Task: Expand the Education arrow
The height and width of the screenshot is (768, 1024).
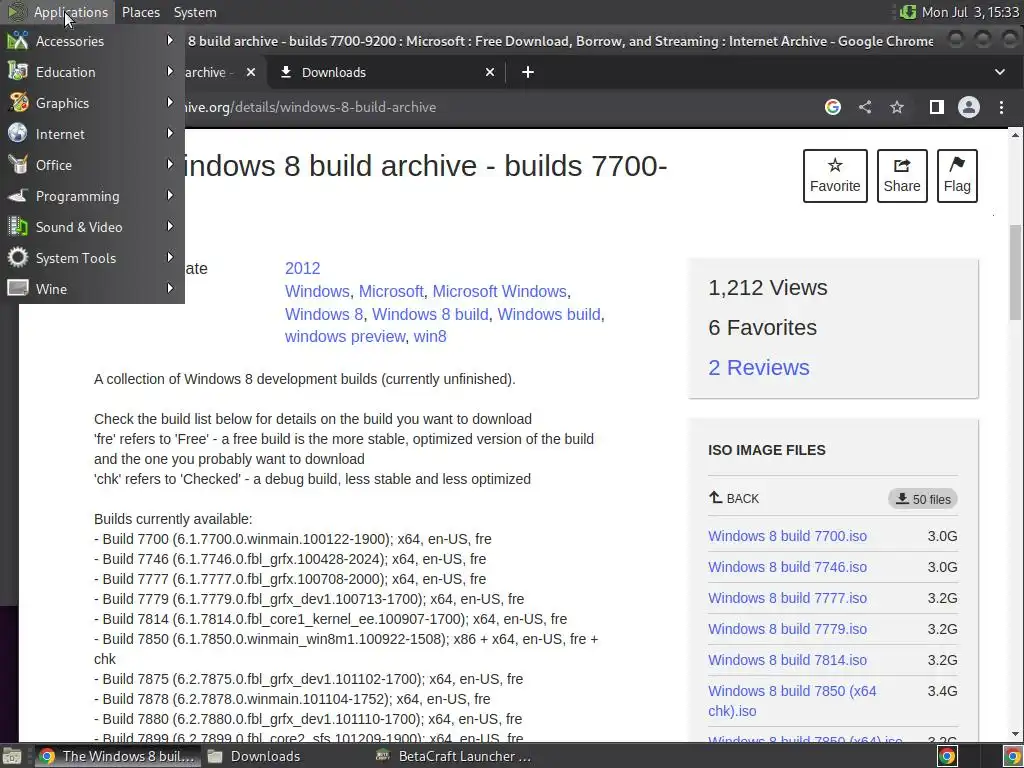Action: 170,71
